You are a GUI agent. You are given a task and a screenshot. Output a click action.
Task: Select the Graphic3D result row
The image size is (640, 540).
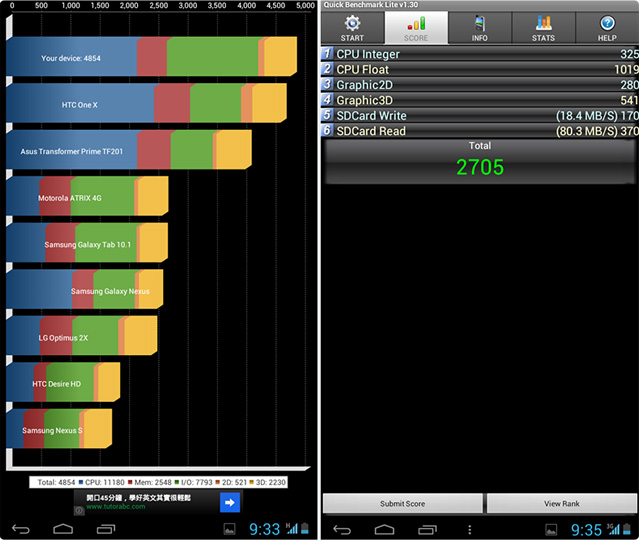(x=480, y=100)
